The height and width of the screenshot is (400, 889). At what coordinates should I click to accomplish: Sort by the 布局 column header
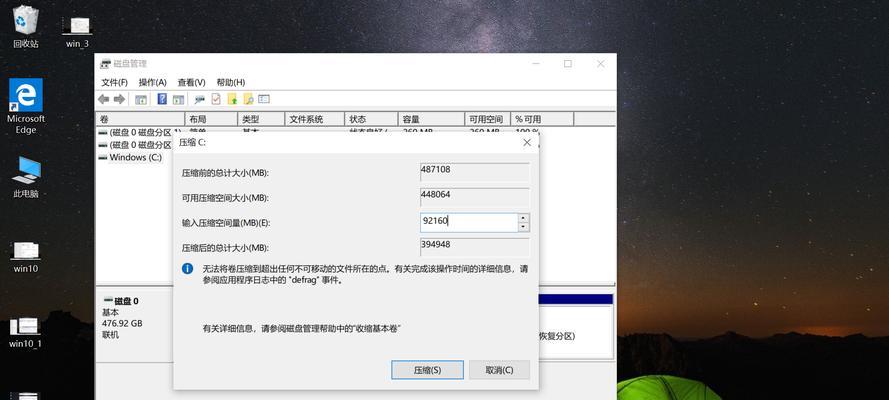[x=211, y=119]
